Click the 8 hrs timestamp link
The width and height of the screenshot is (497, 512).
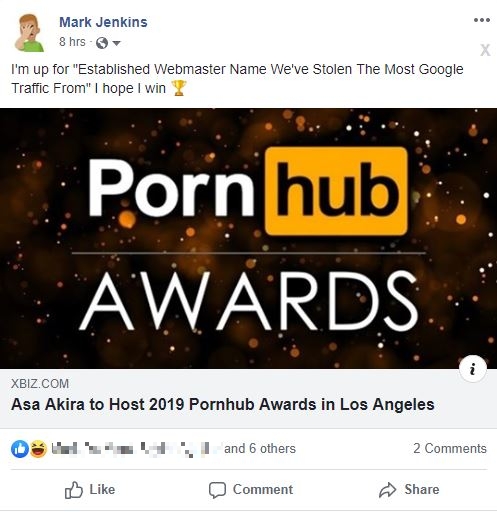[x=72, y=42]
